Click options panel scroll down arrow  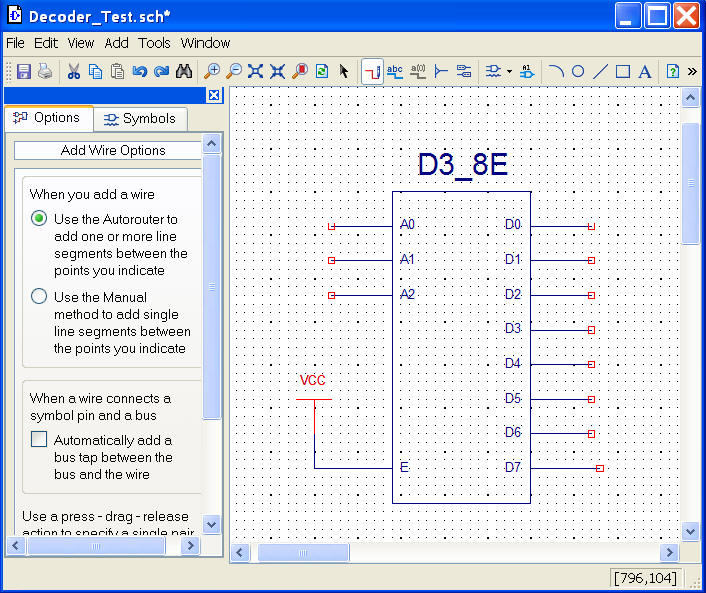[x=212, y=524]
